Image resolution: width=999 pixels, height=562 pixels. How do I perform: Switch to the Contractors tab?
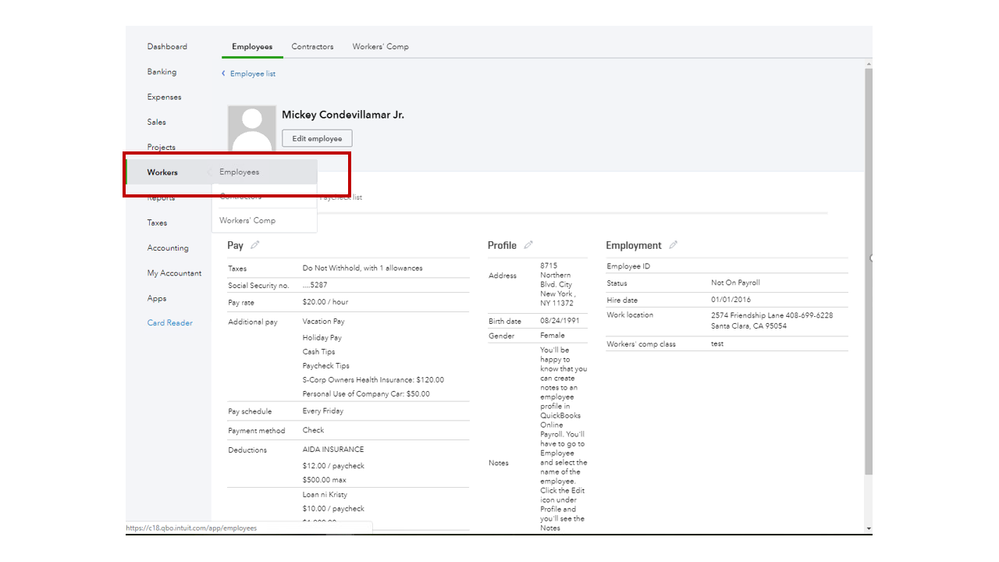coord(312,47)
